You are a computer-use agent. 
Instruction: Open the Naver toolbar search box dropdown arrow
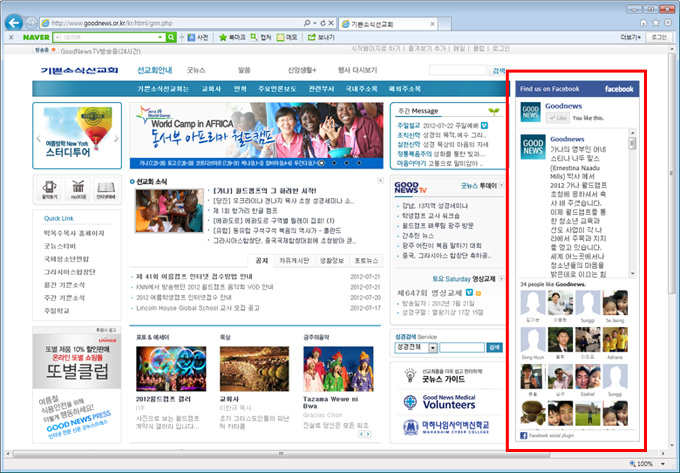tap(160, 37)
